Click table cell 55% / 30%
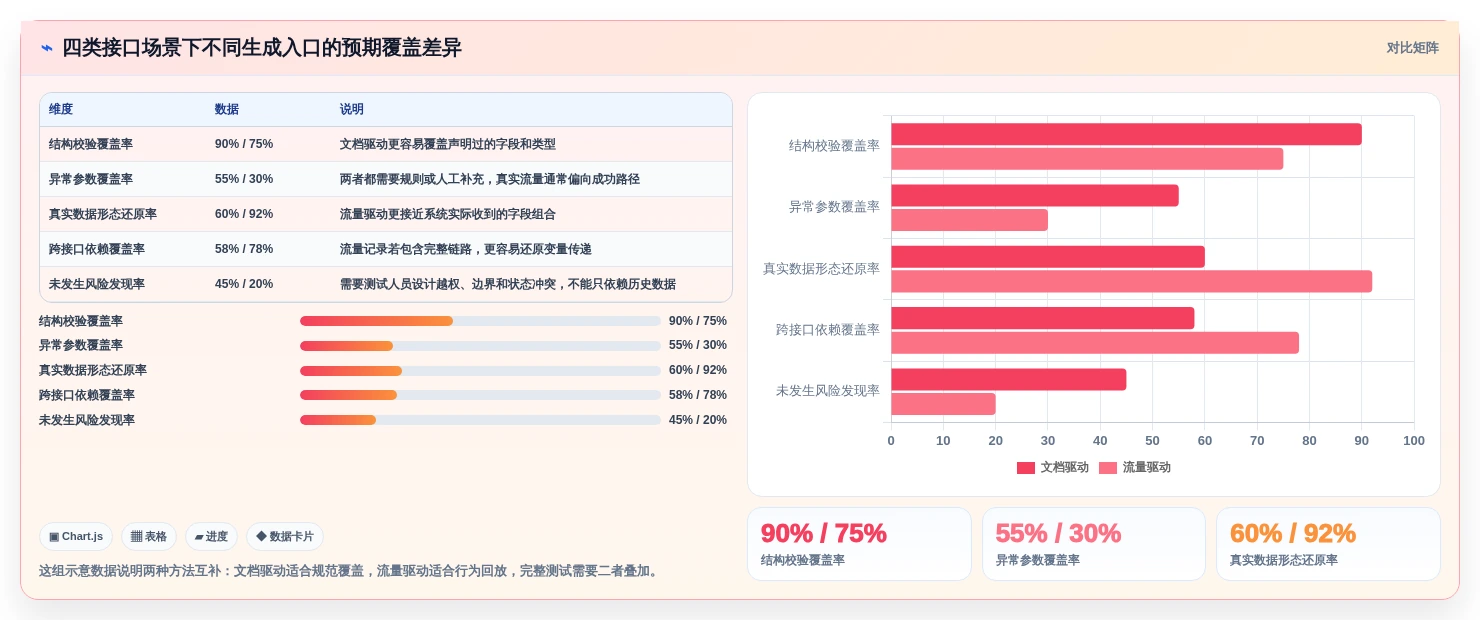 (244, 179)
